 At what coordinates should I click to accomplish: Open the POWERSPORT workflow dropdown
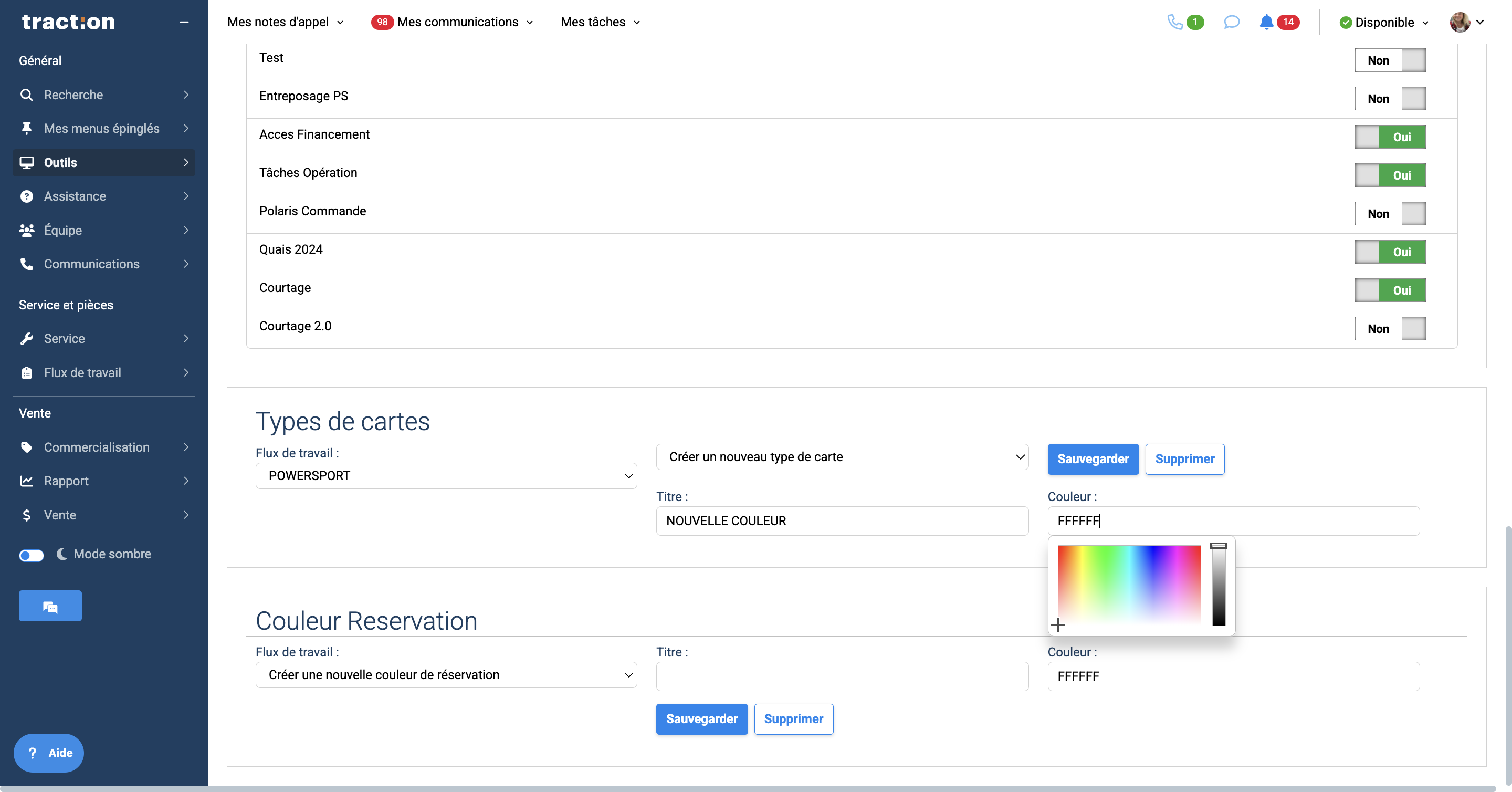point(446,475)
